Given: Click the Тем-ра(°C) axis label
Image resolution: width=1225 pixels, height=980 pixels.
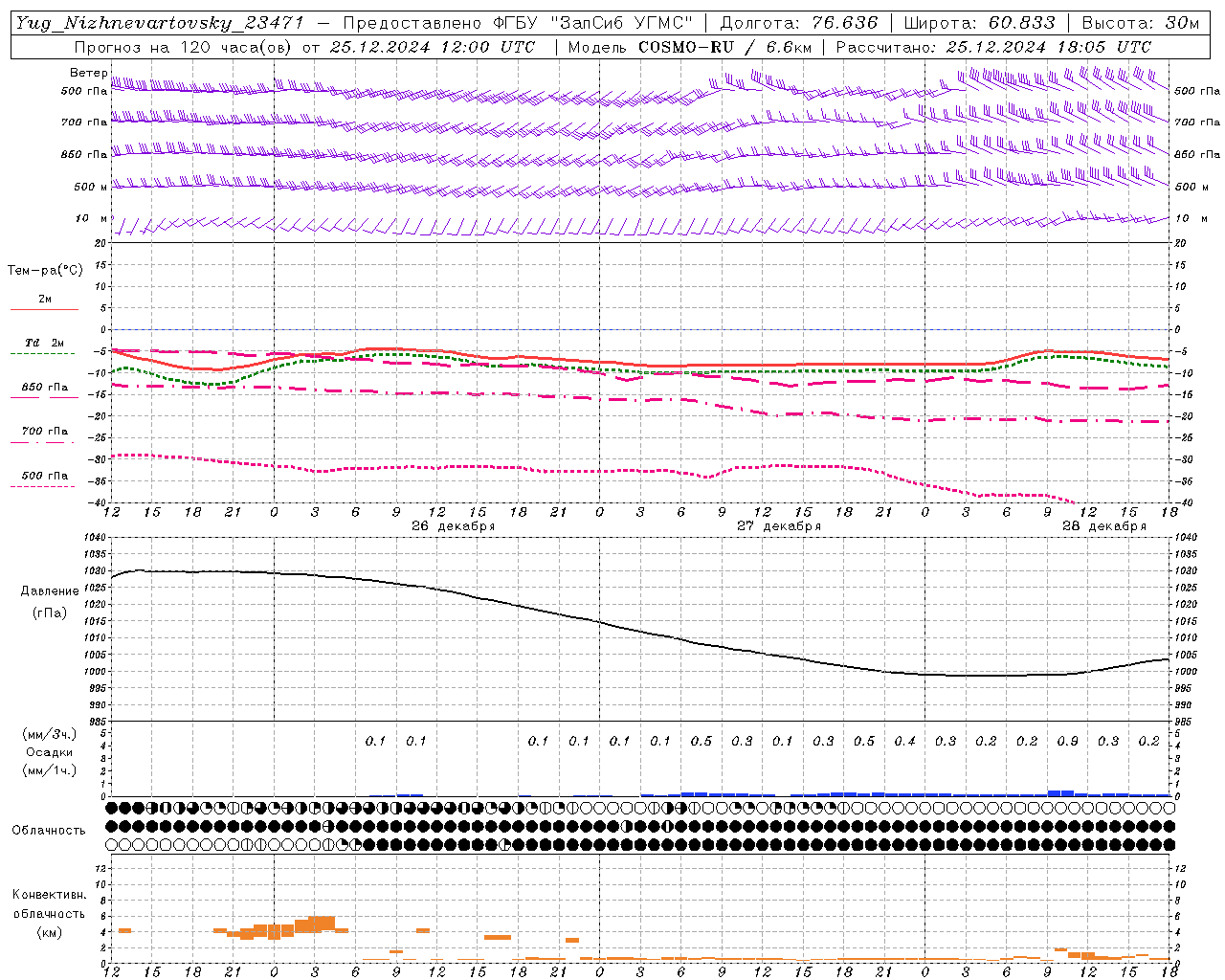Looking at the screenshot, I should 45,271.
